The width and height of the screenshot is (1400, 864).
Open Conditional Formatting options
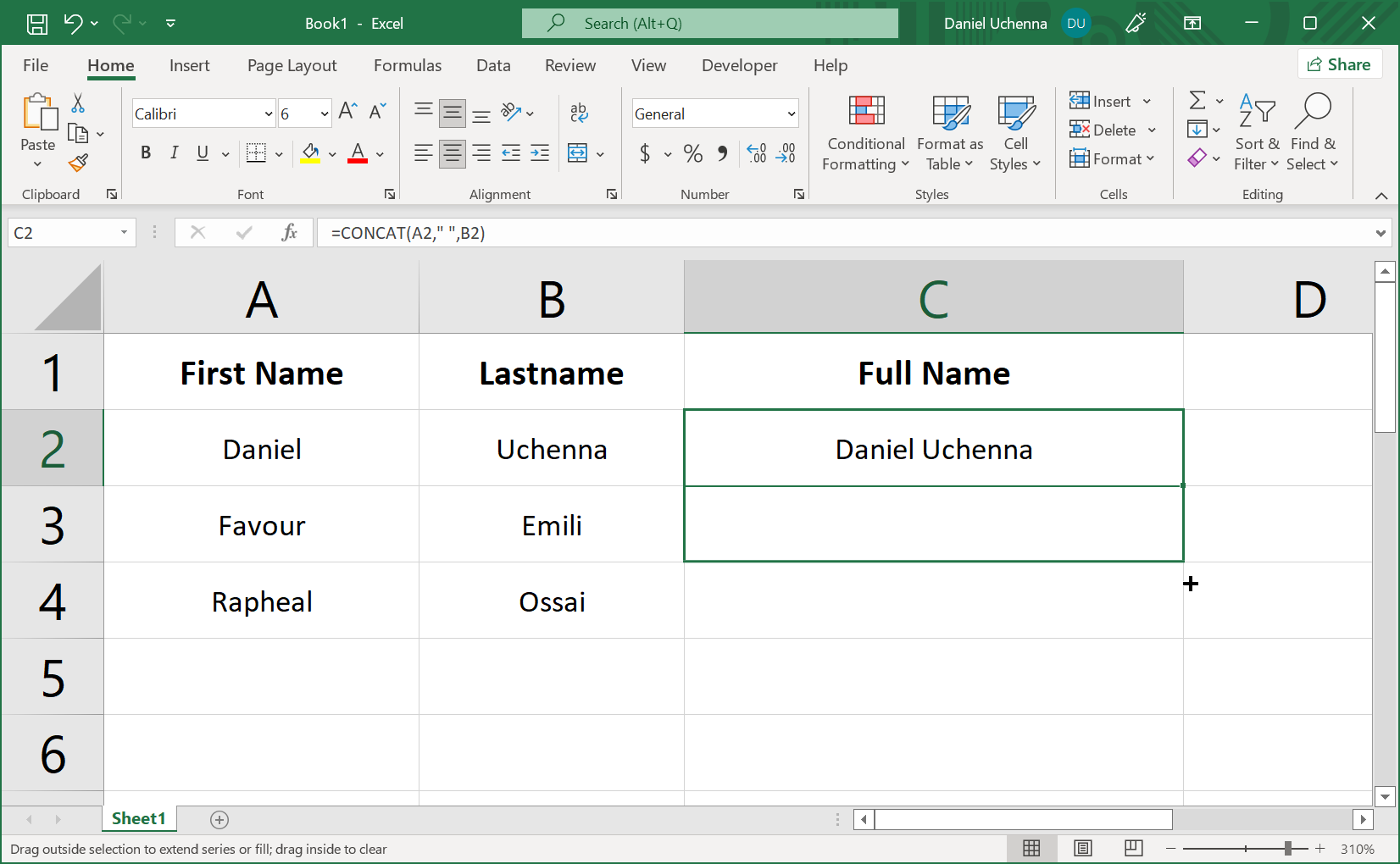click(864, 133)
